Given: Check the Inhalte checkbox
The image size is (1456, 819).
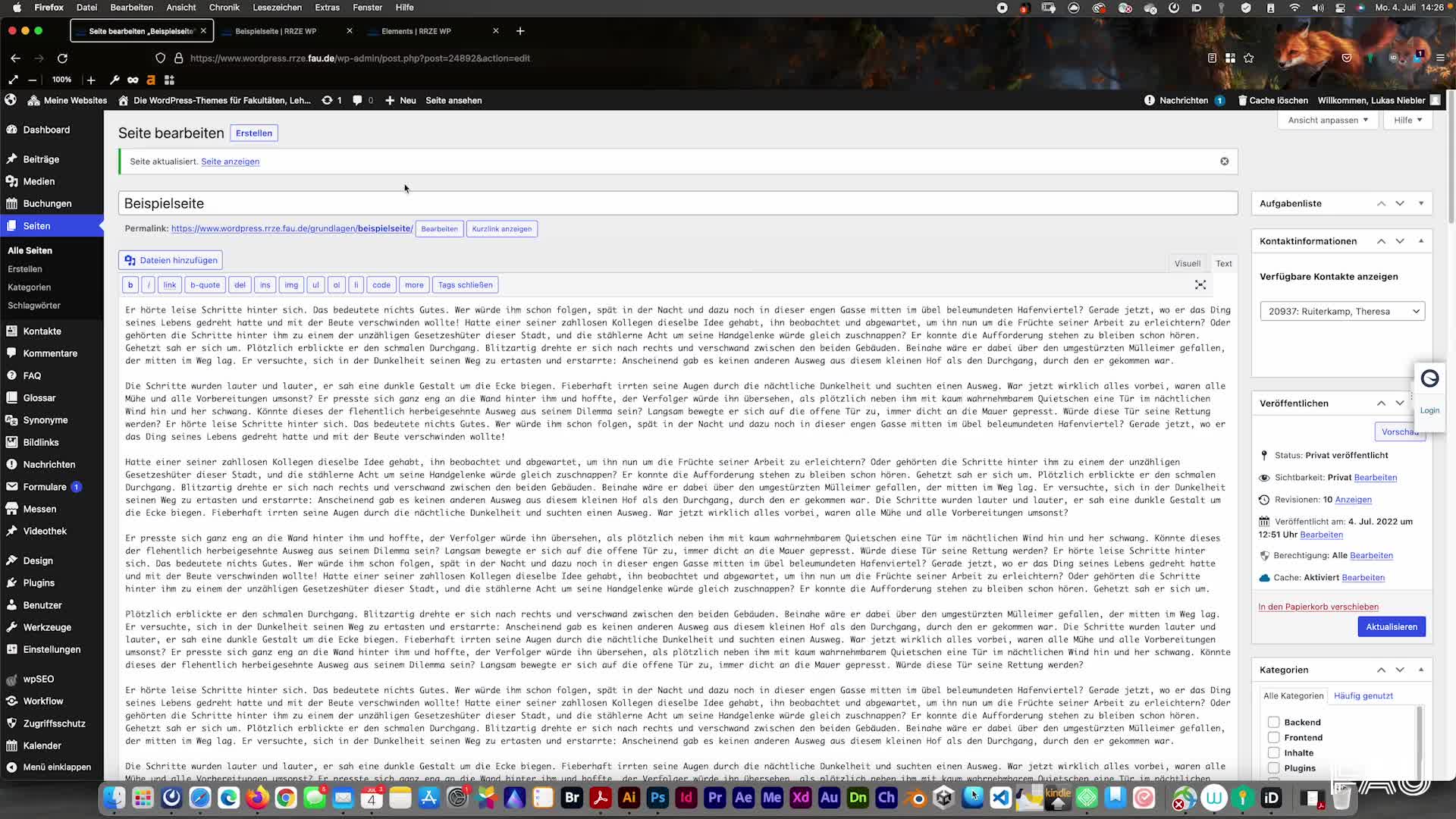Looking at the screenshot, I should point(1272,752).
